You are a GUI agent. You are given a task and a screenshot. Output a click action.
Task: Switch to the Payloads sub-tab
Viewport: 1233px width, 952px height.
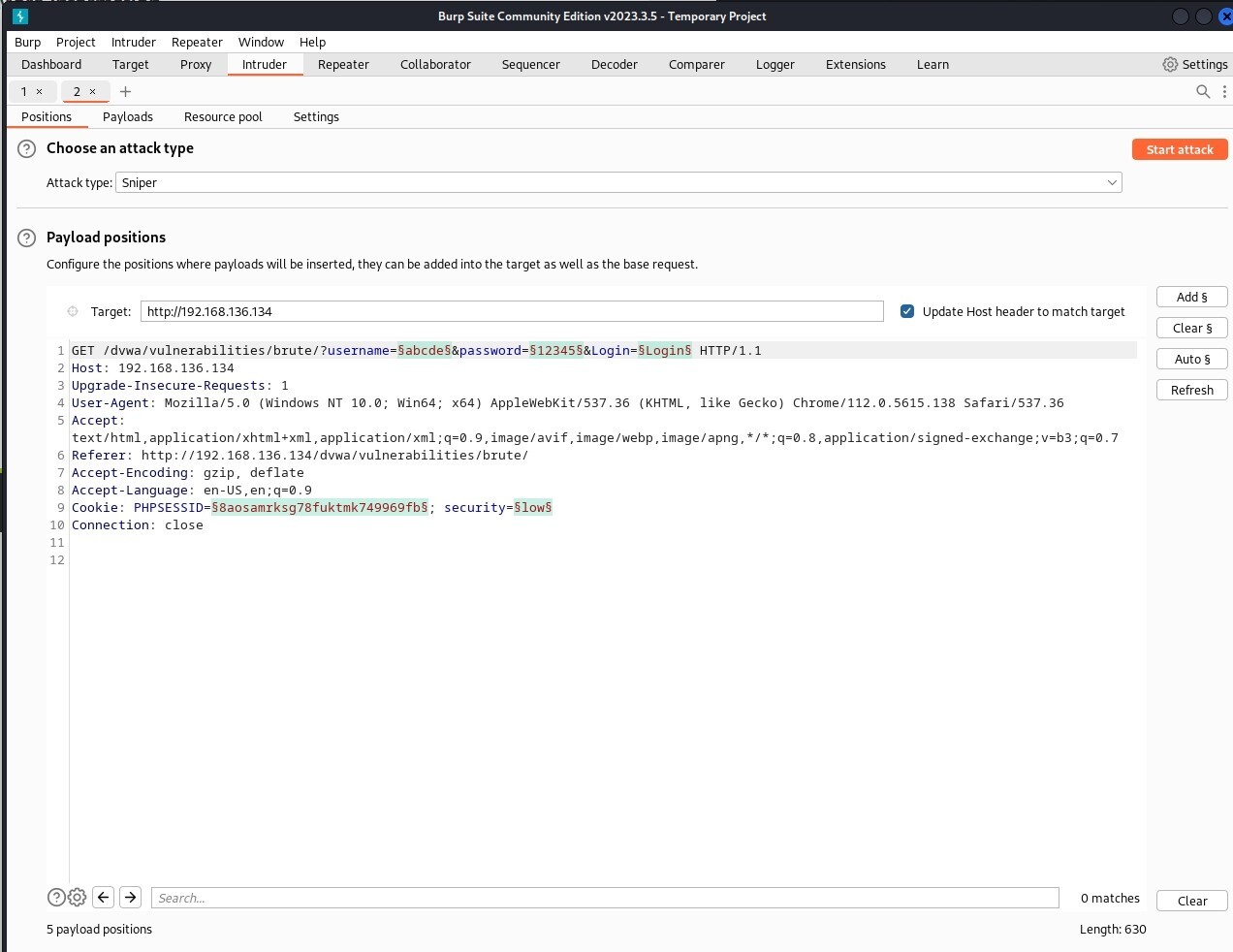128,116
